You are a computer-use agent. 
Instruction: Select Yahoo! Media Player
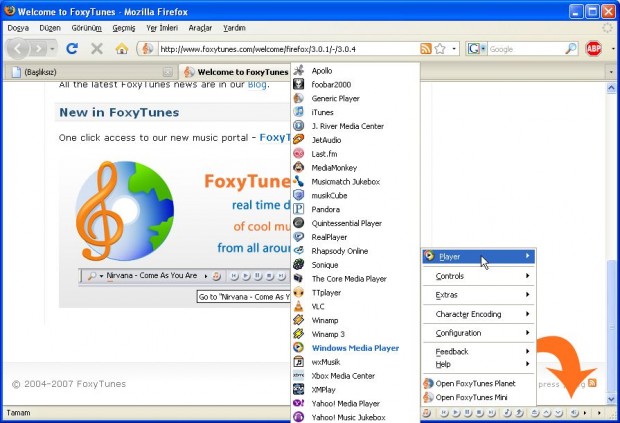355,404
